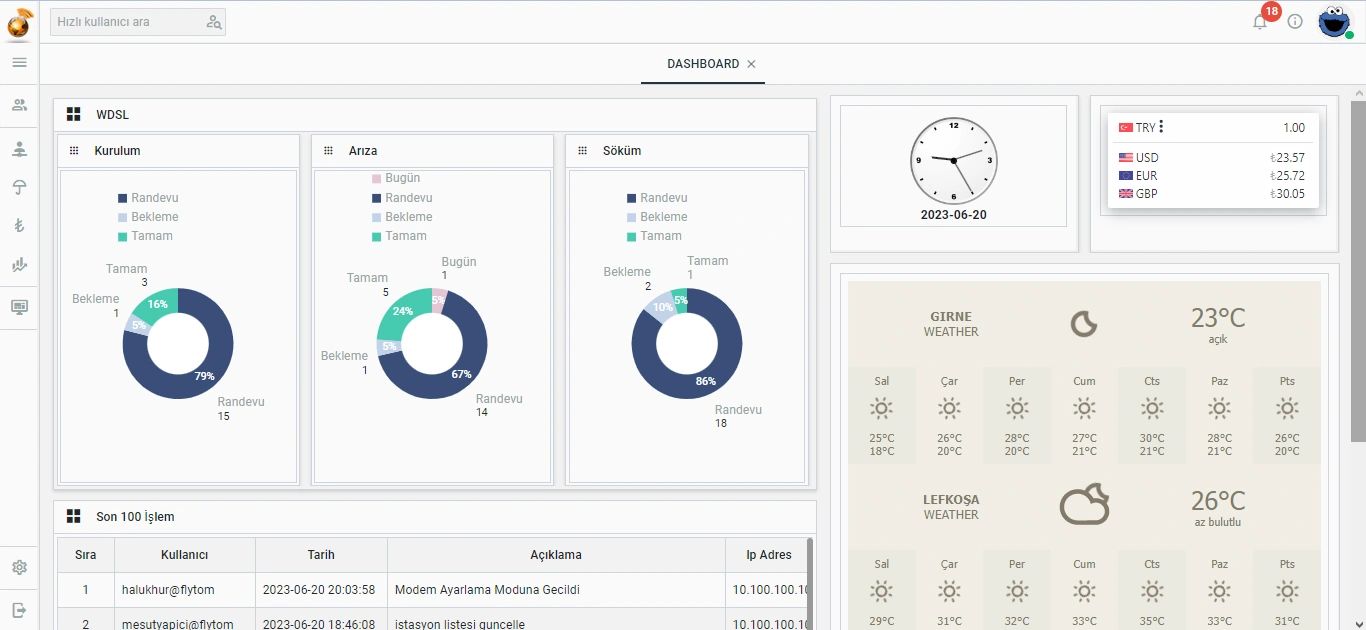Screen dimensions: 1366x630
Task: Click the info icon in the top bar
Action: [1294, 20]
